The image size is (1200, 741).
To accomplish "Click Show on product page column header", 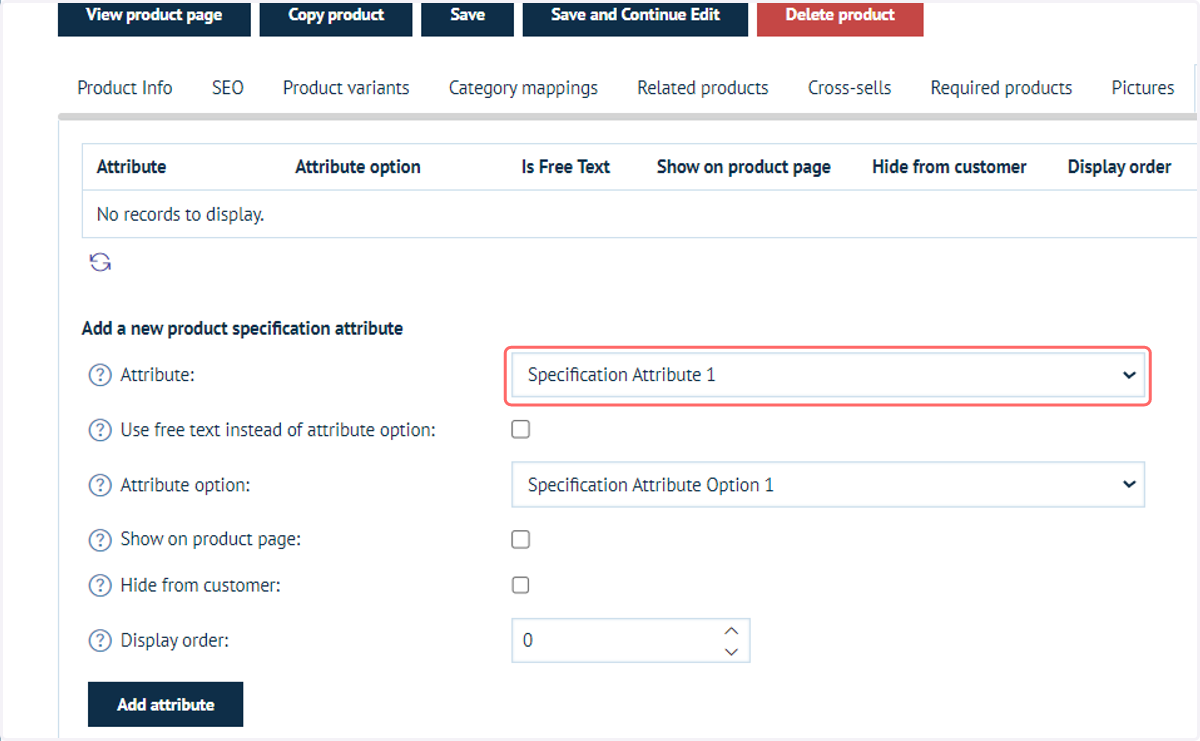I will point(744,167).
